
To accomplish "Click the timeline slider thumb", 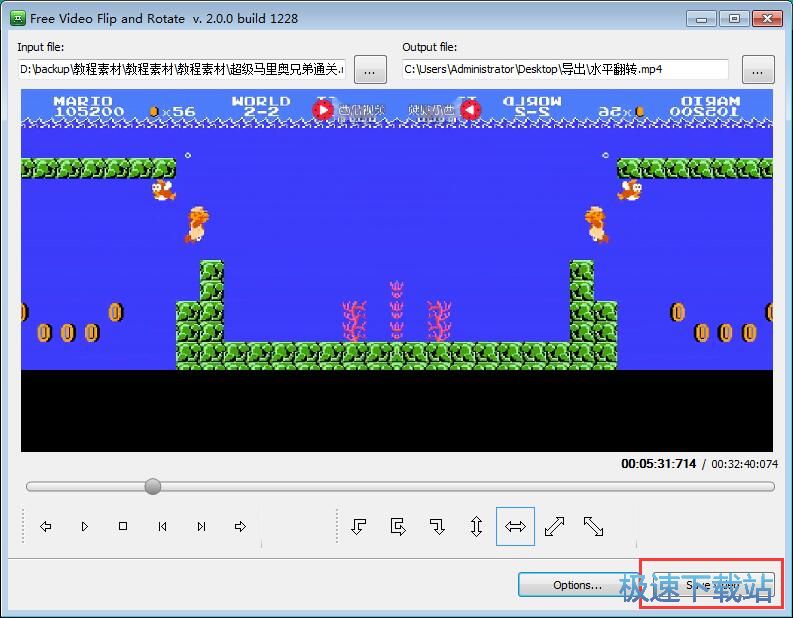I will [153, 487].
